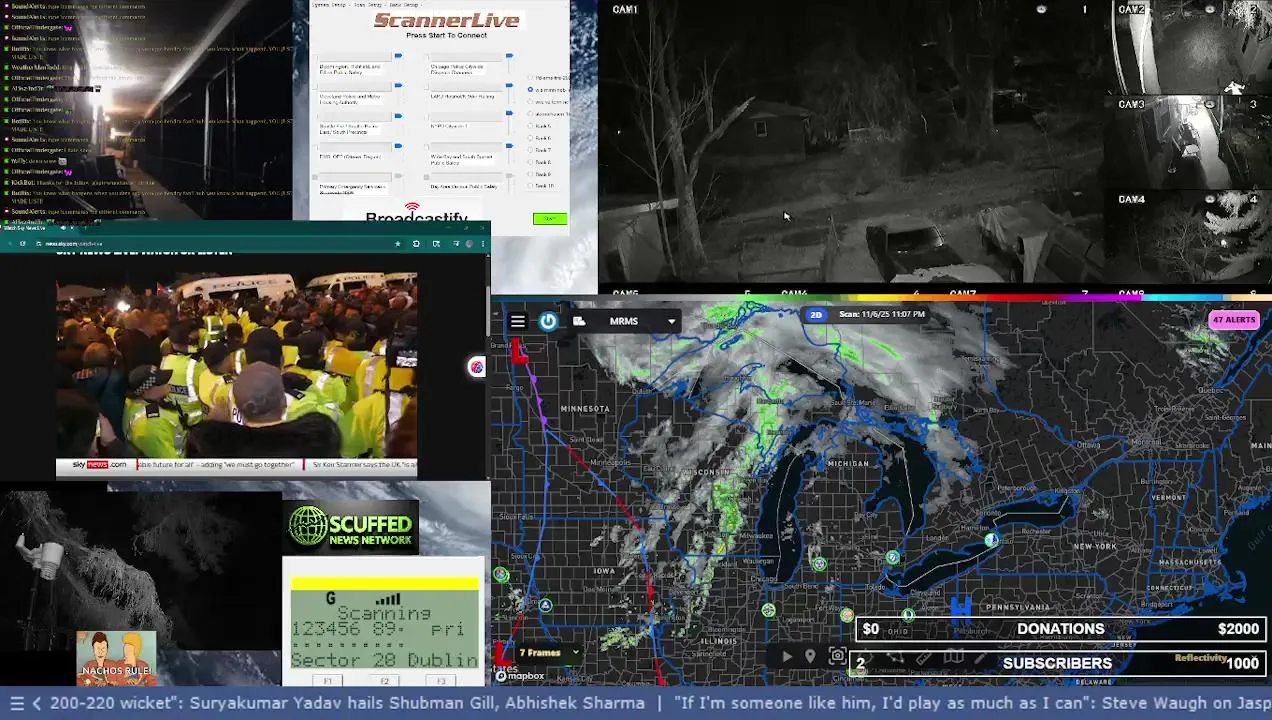Open the radar app hamburger menu
Image resolution: width=1272 pixels, height=720 pixels.
(x=517, y=321)
